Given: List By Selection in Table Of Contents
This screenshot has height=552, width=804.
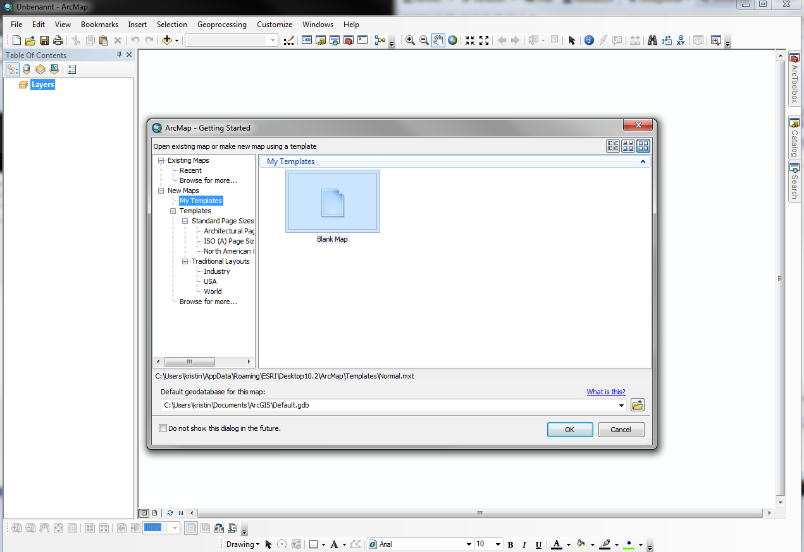Looking at the screenshot, I should 54,69.
